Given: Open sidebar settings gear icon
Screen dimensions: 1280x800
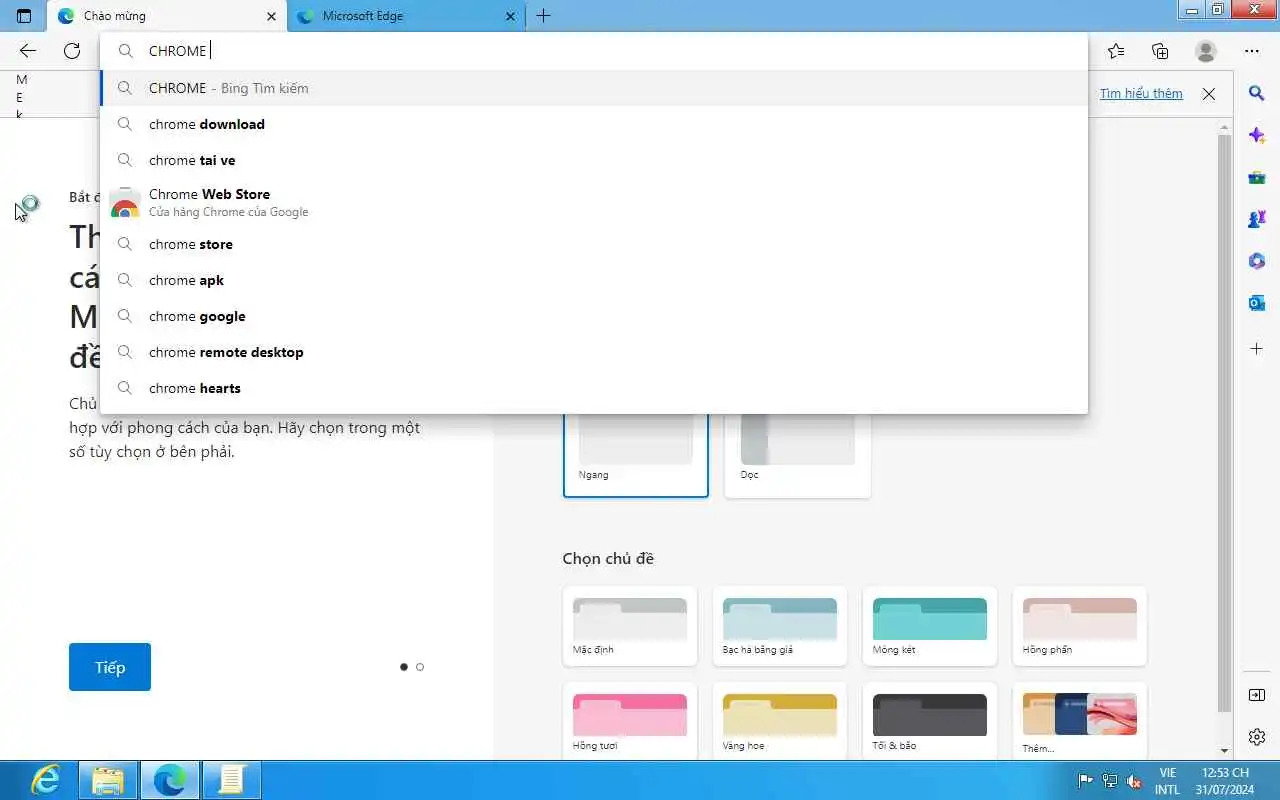Looking at the screenshot, I should point(1257,737).
